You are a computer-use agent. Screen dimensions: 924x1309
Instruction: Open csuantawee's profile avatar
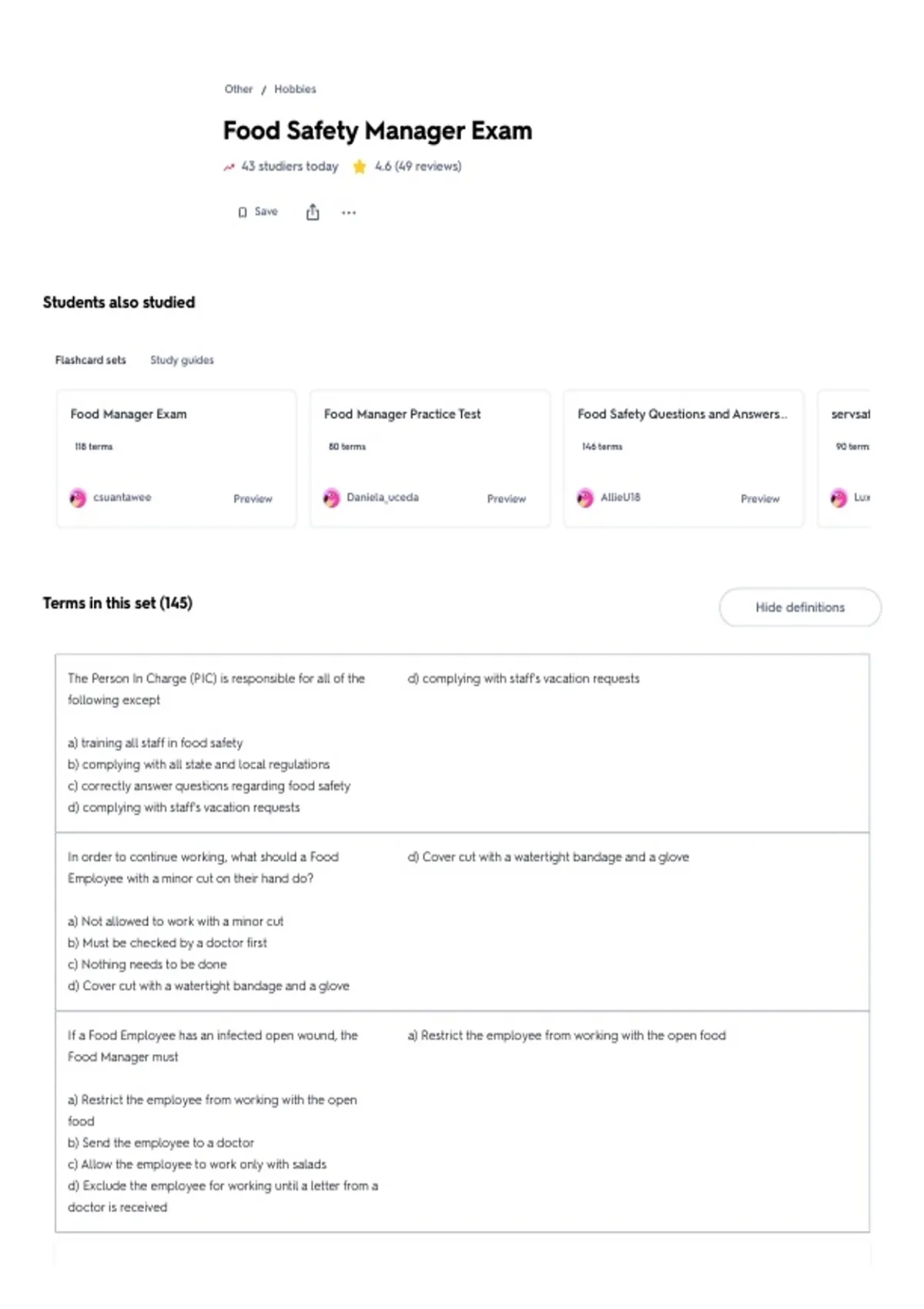(79, 498)
